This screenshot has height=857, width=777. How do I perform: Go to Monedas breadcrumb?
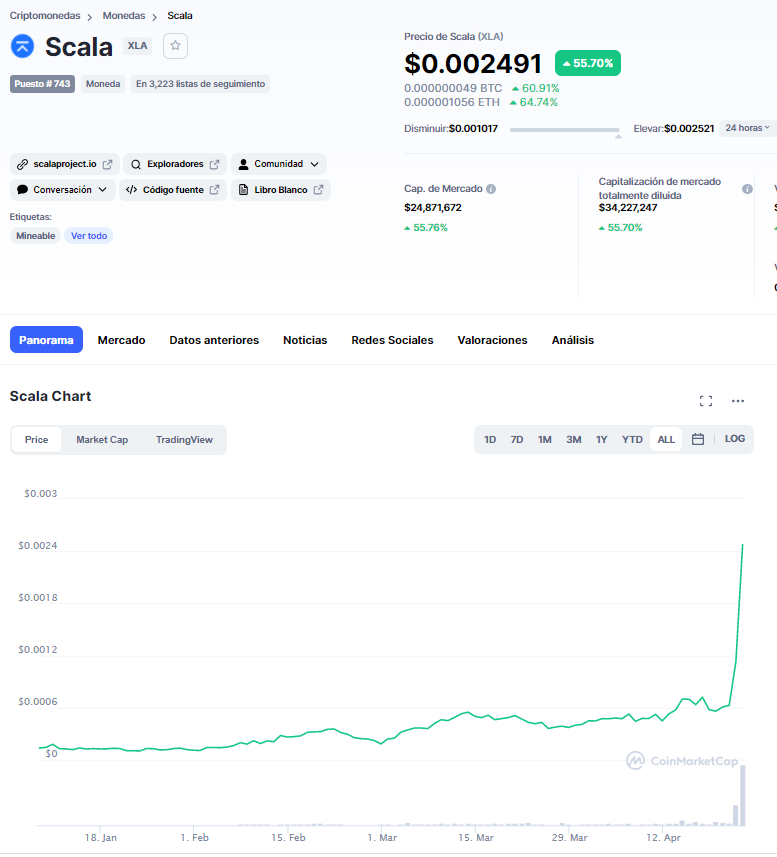pyautogui.click(x=124, y=16)
